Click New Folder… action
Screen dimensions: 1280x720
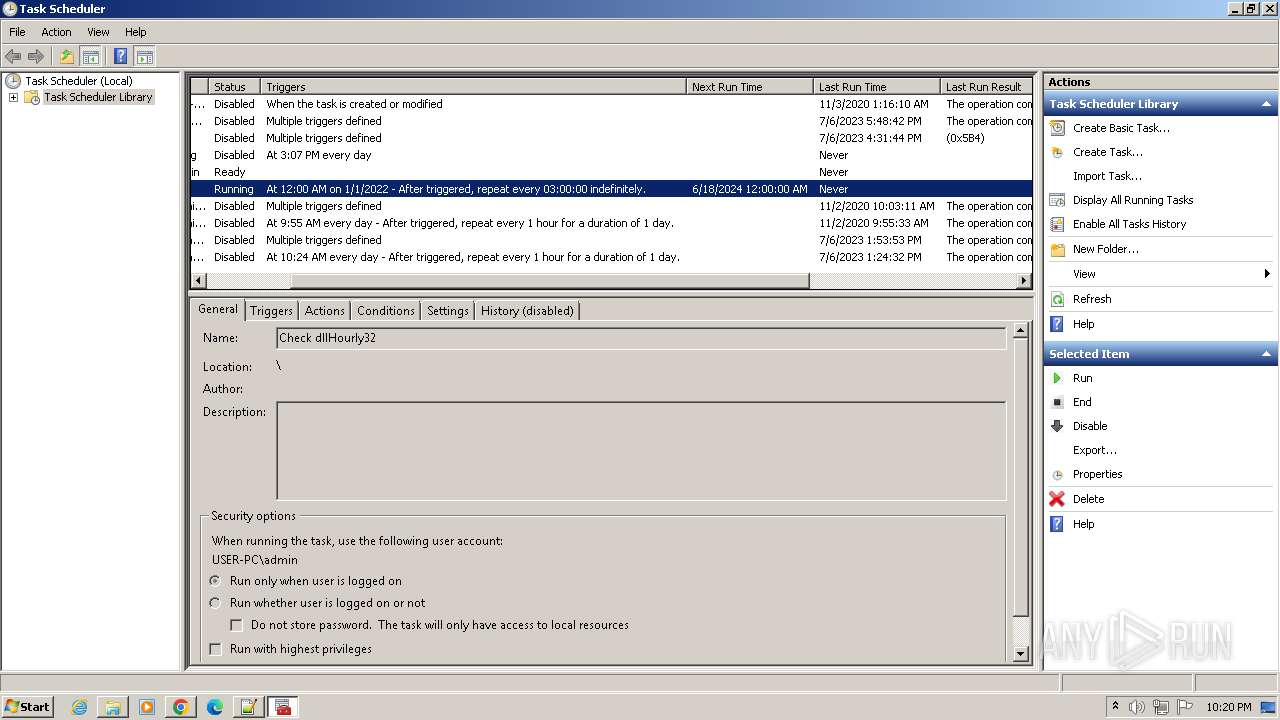[1106, 249]
